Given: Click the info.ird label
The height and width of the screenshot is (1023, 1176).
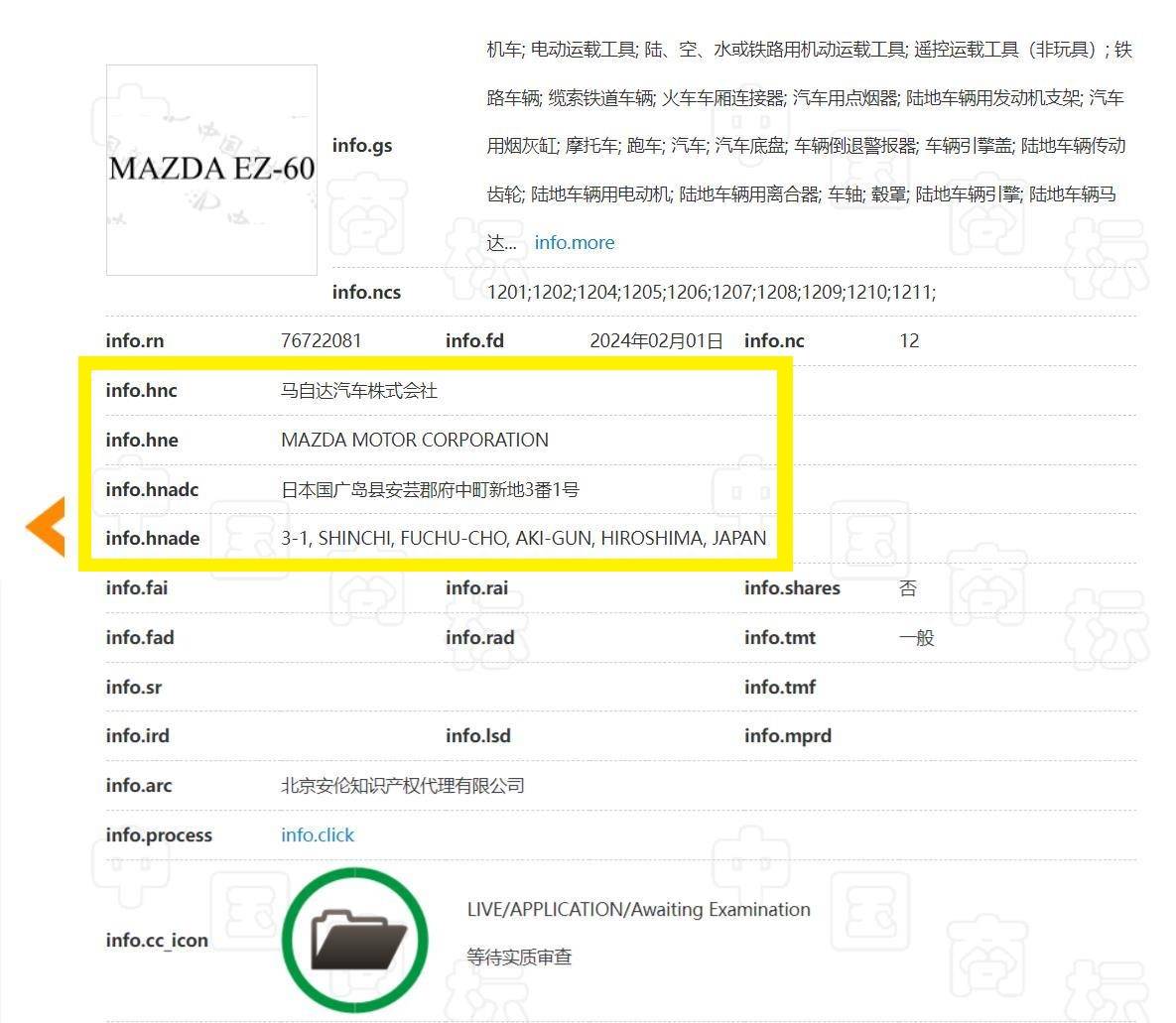Looking at the screenshot, I should coord(137,736).
